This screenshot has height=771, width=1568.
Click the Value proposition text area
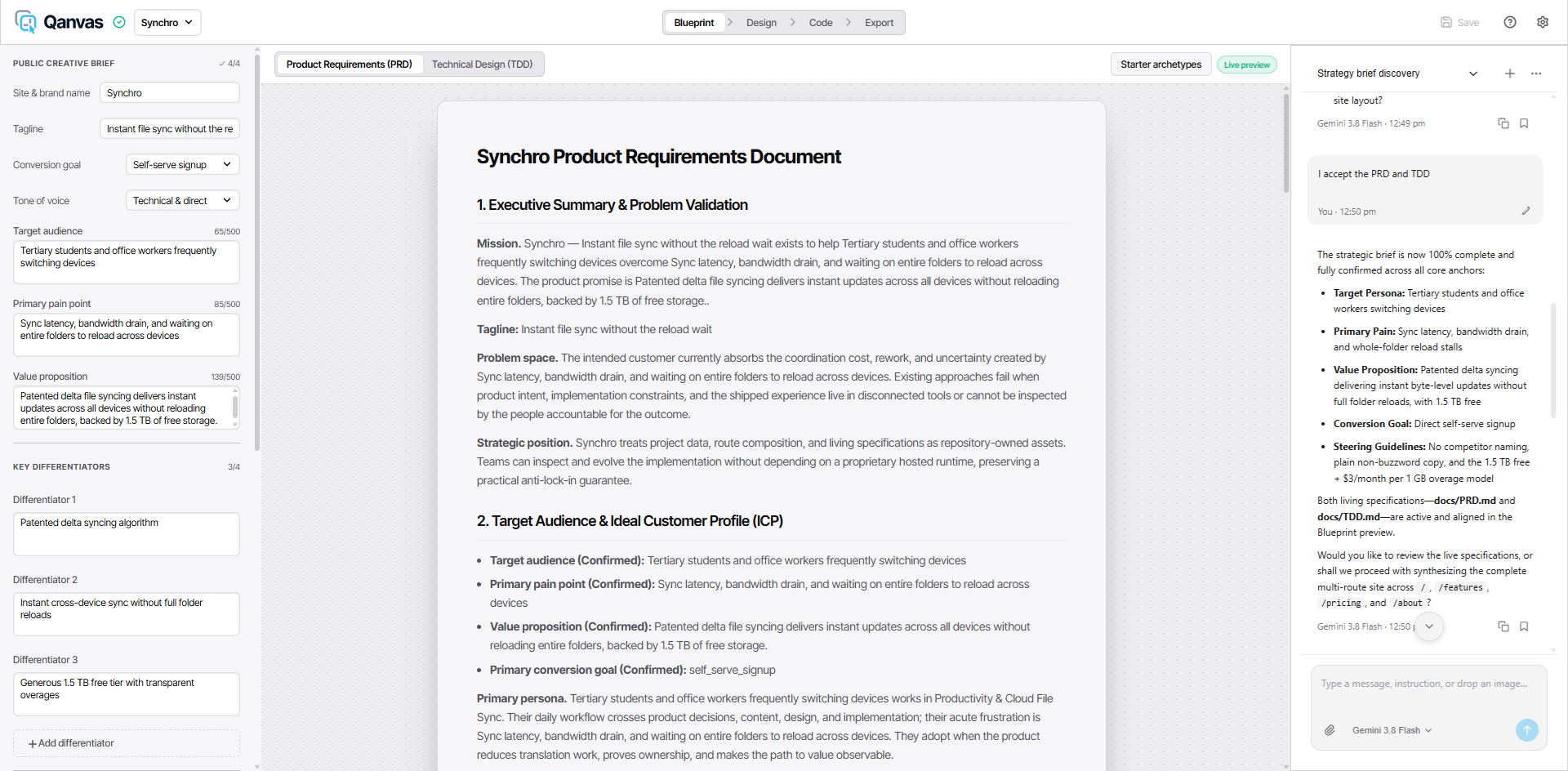click(x=127, y=408)
